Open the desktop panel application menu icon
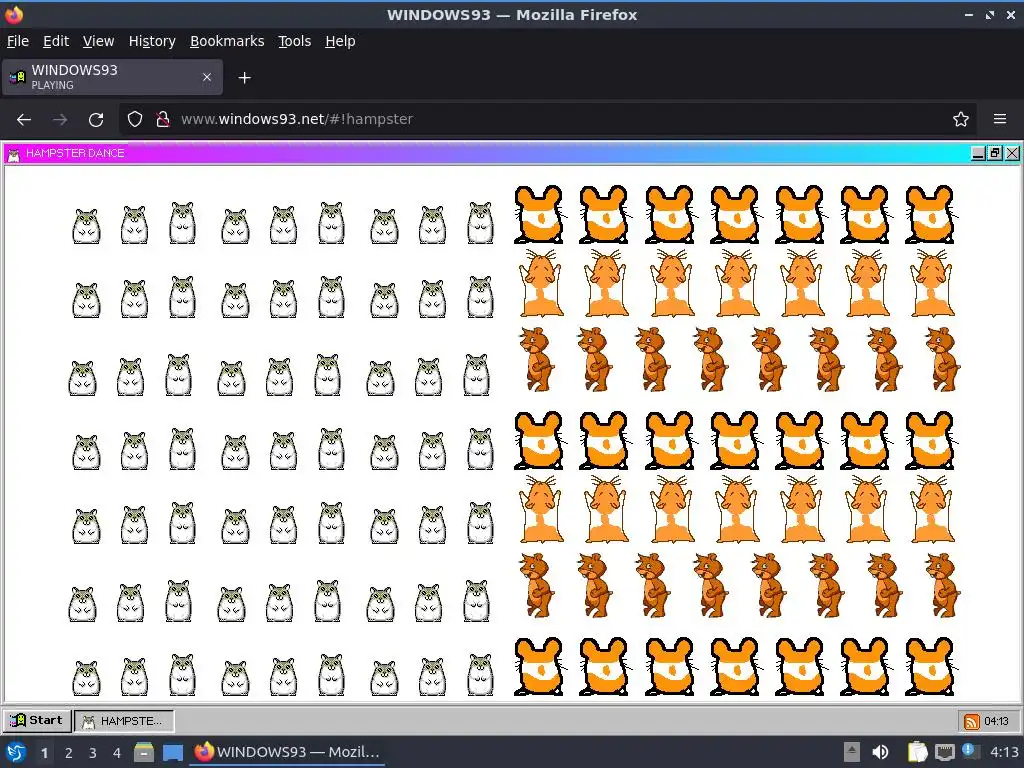 click(14, 752)
